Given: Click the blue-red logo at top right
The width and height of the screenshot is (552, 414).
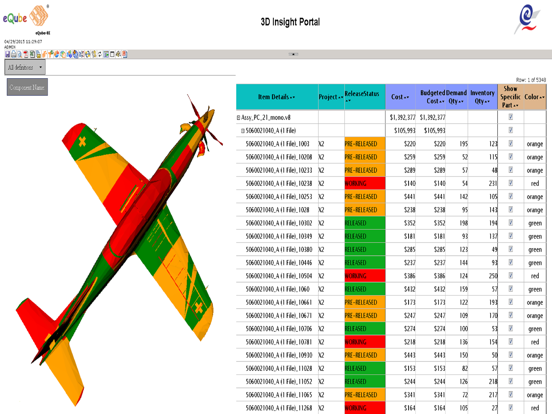Looking at the screenshot, I should tap(527, 18).
